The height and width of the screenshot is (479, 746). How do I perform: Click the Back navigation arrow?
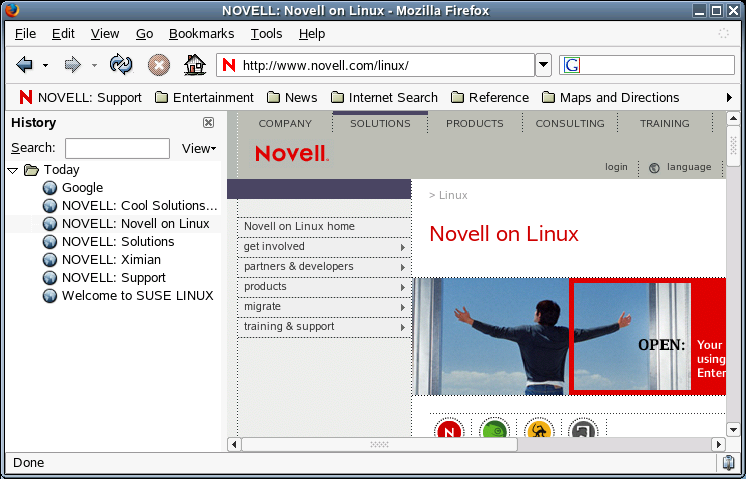tap(24, 65)
